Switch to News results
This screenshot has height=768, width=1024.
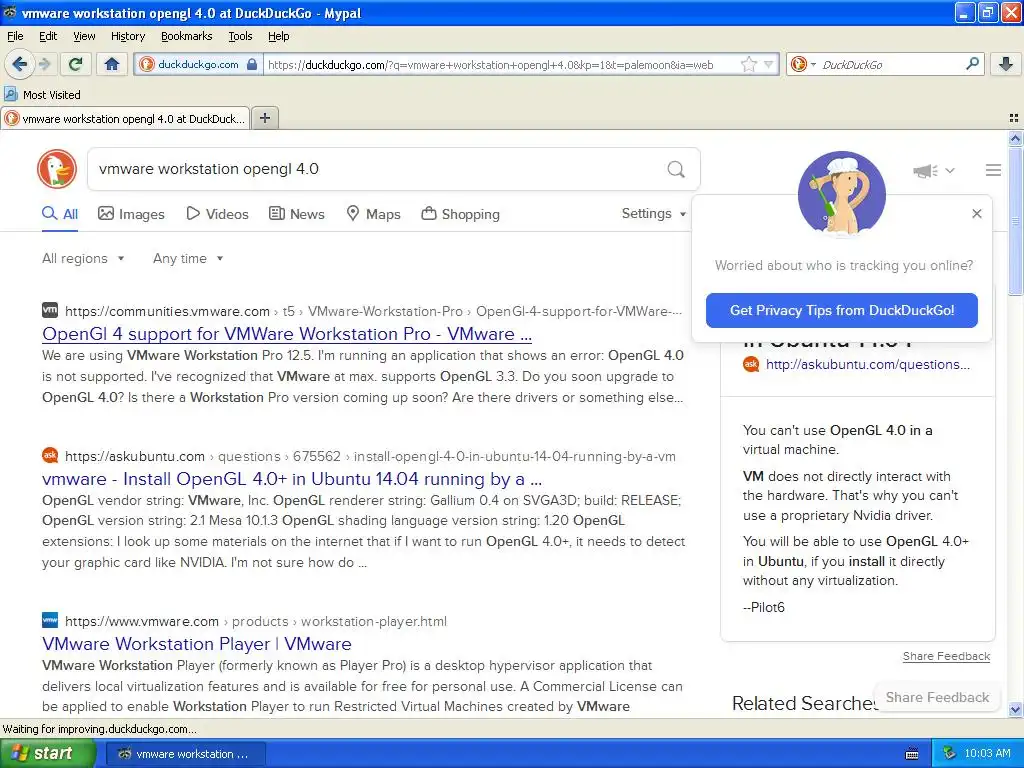pyautogui.click(x=297, y=214)
